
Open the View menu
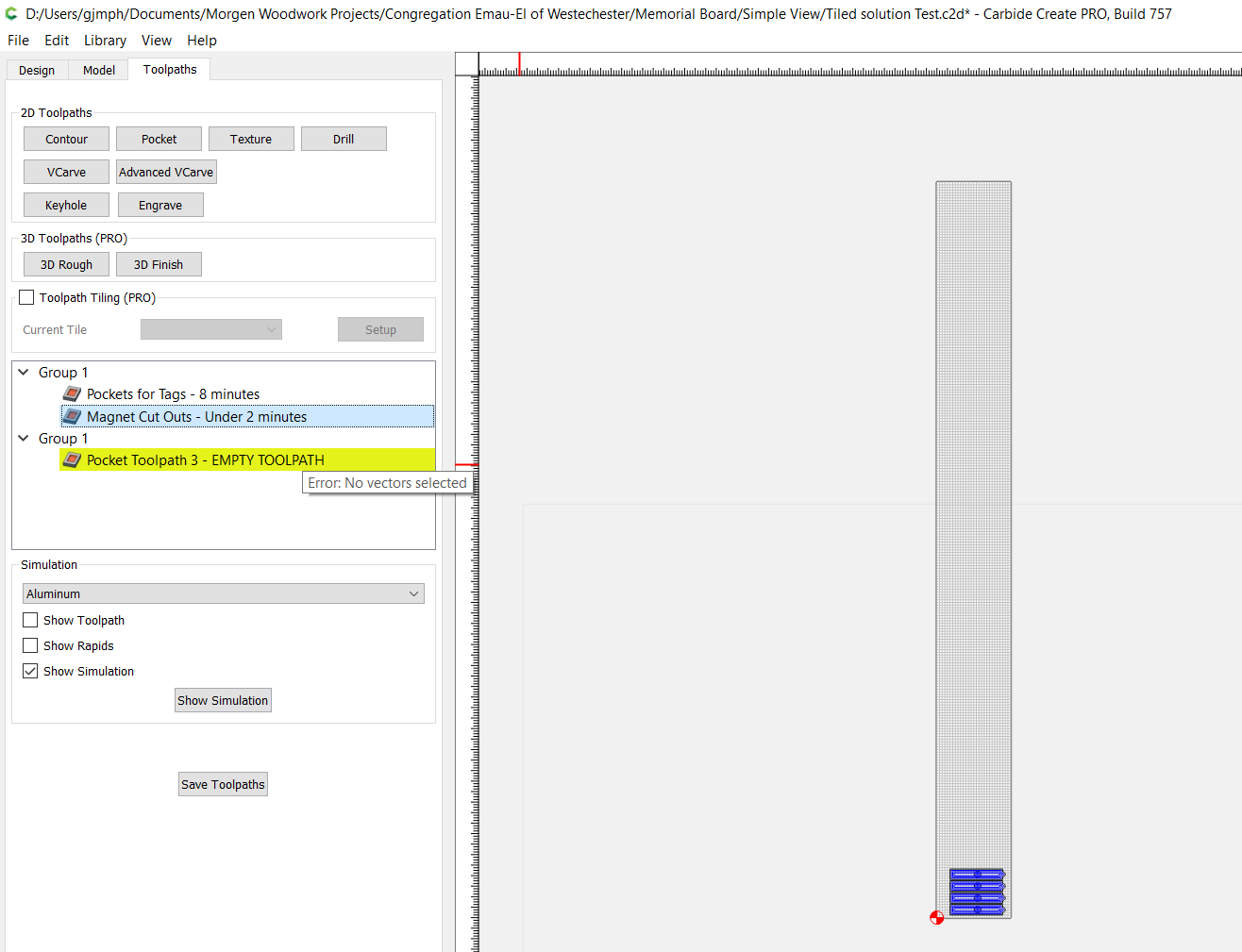coord(157,41)
